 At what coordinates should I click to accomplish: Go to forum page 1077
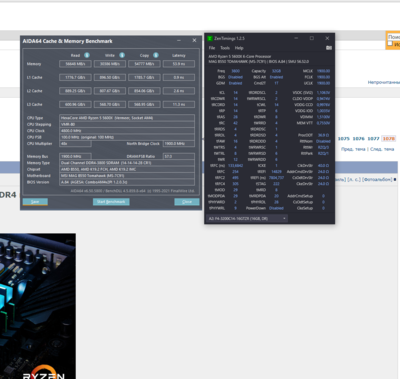coord(373,139)
